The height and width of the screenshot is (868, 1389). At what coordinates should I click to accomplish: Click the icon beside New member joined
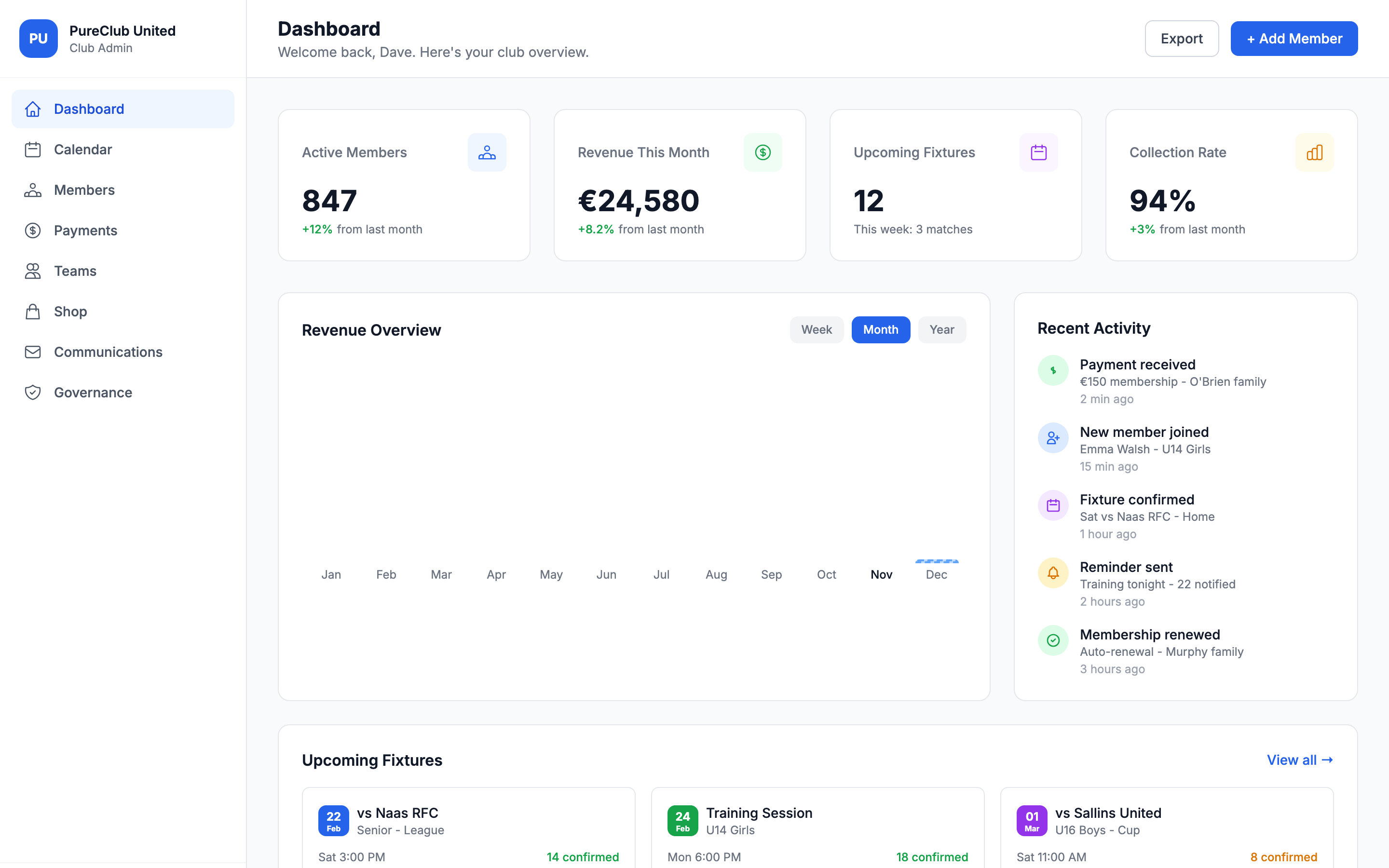click(x=1053, y=437)
